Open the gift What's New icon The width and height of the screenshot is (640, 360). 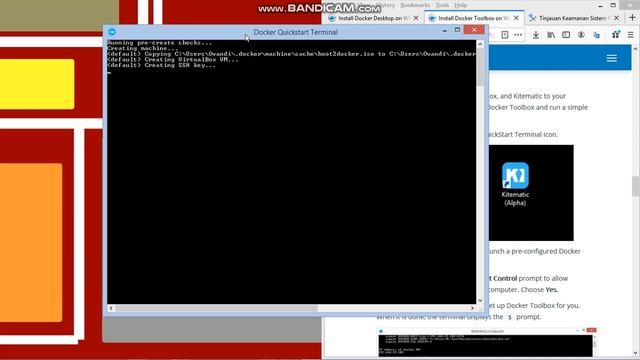tap(616, 35)
